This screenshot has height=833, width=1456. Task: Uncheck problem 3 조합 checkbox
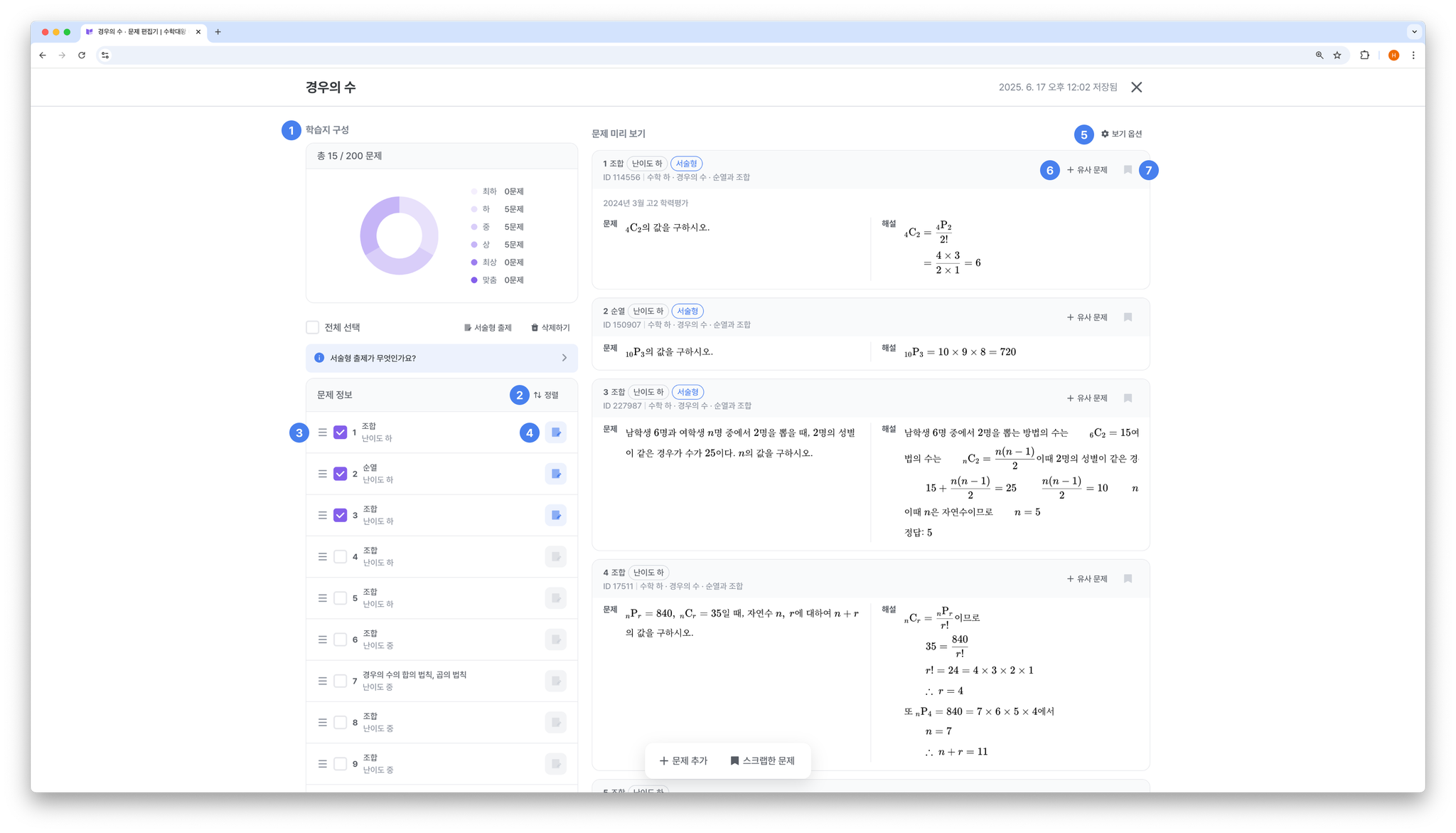341,515
